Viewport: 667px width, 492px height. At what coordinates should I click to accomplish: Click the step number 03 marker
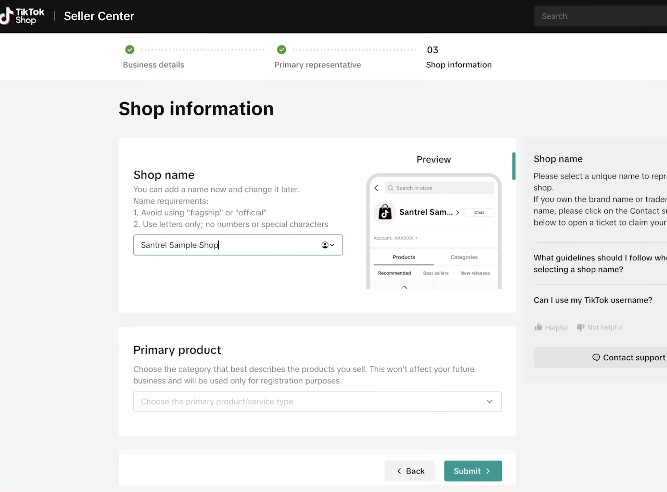(x=432, y=50)
